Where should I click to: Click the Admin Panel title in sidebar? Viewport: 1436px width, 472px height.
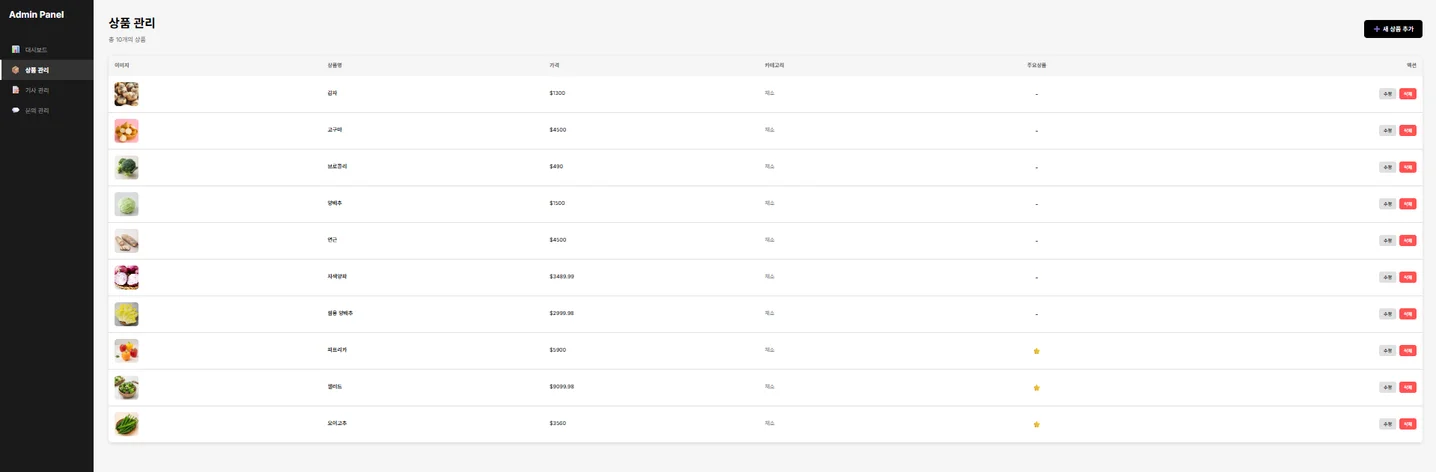click(36, 14)
